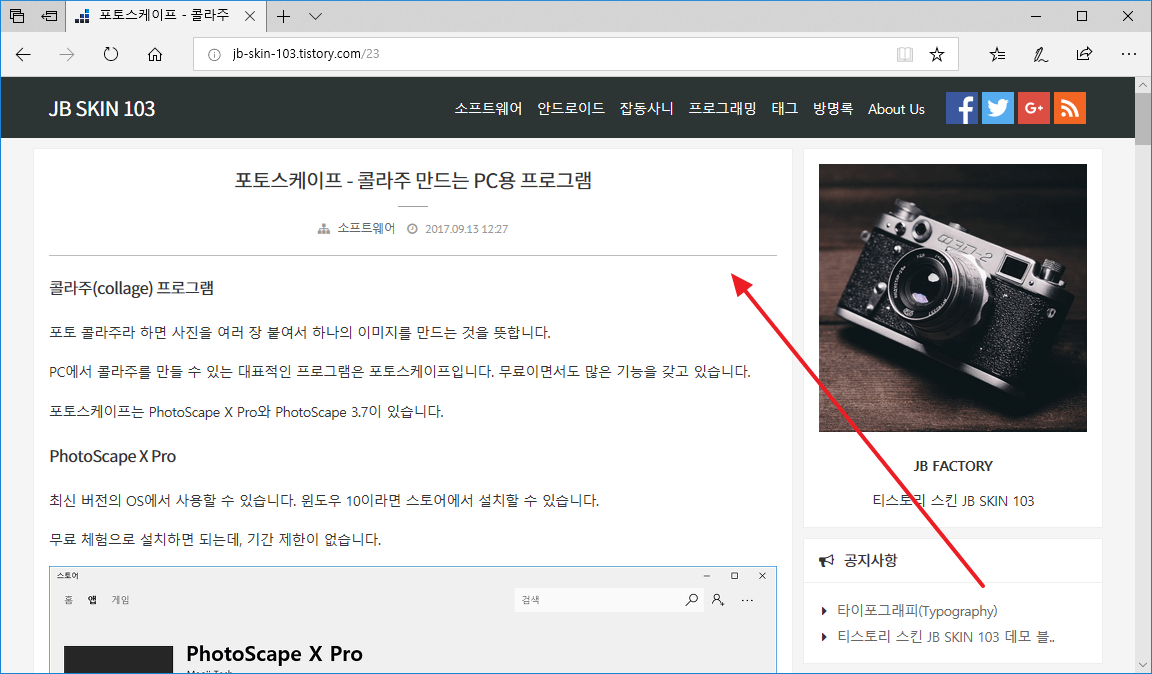Open the browser settings ellipsis menu
Viewport: 1152px width, 674px height.
point(1128,54)
